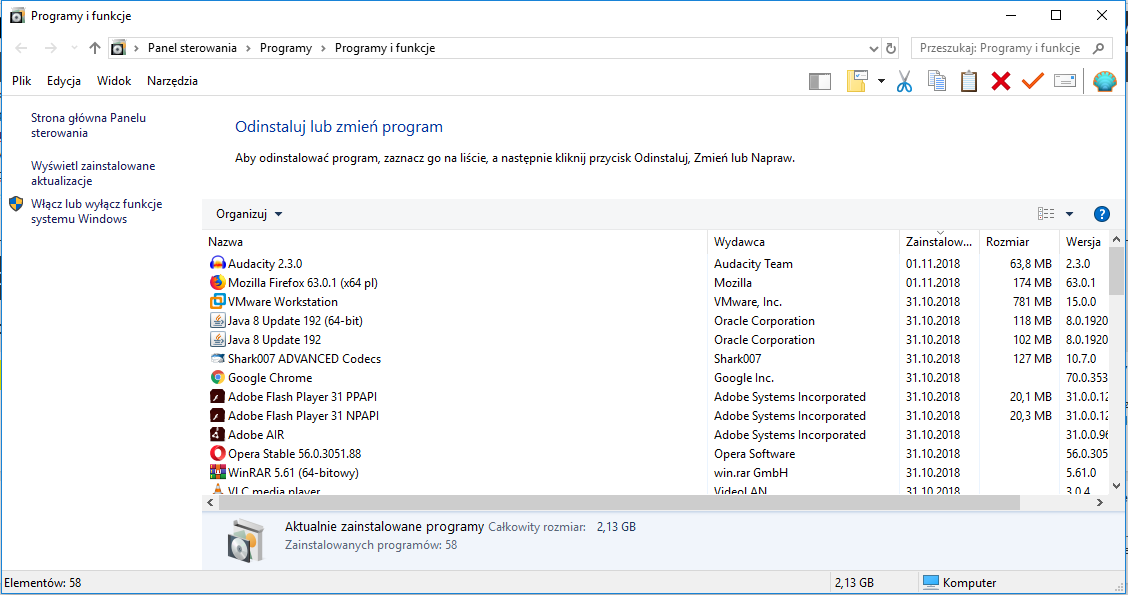Sort by Wersja column header

coord(1085,242)
